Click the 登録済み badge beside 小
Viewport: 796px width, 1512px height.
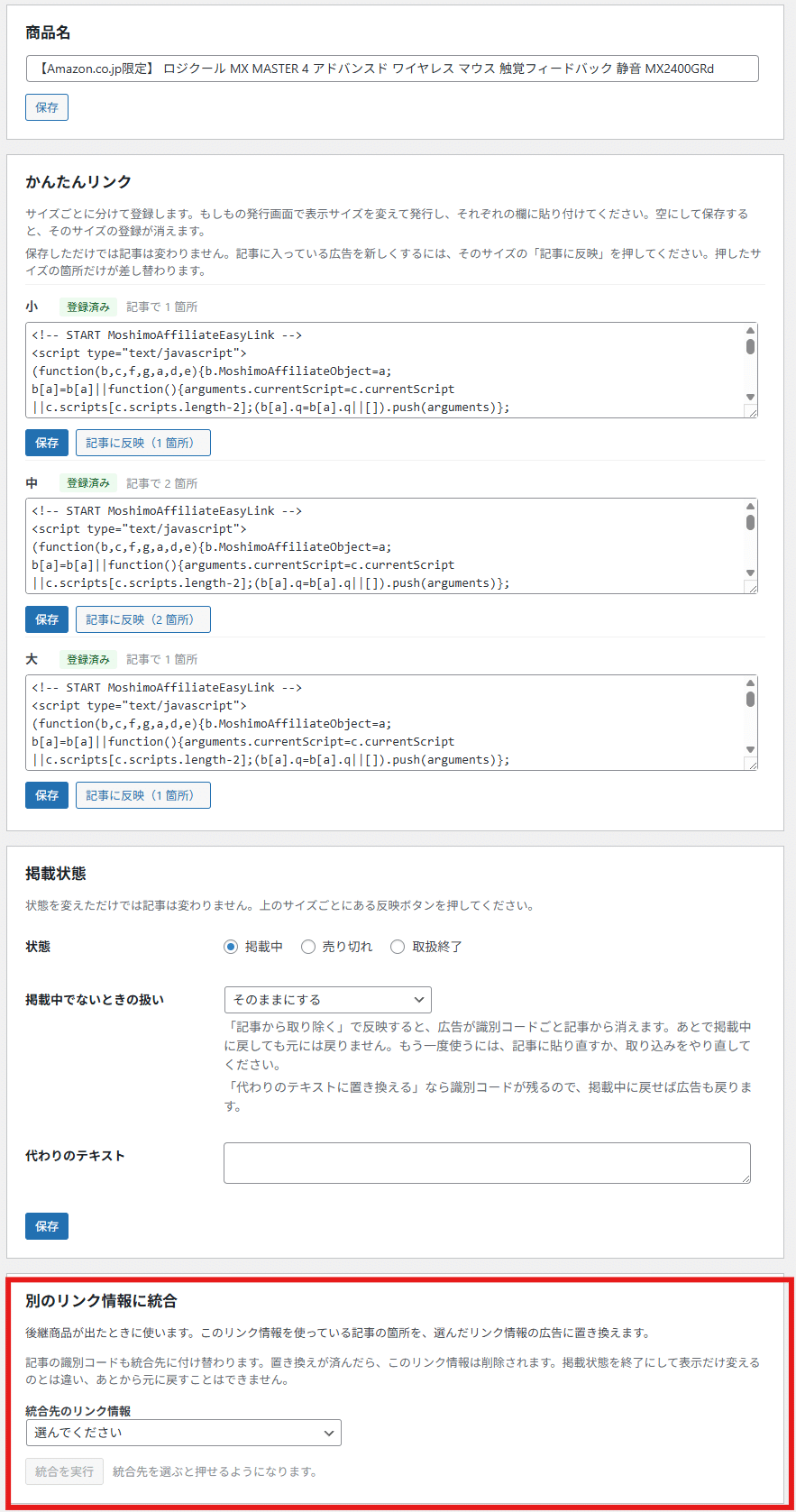(88, 307)
